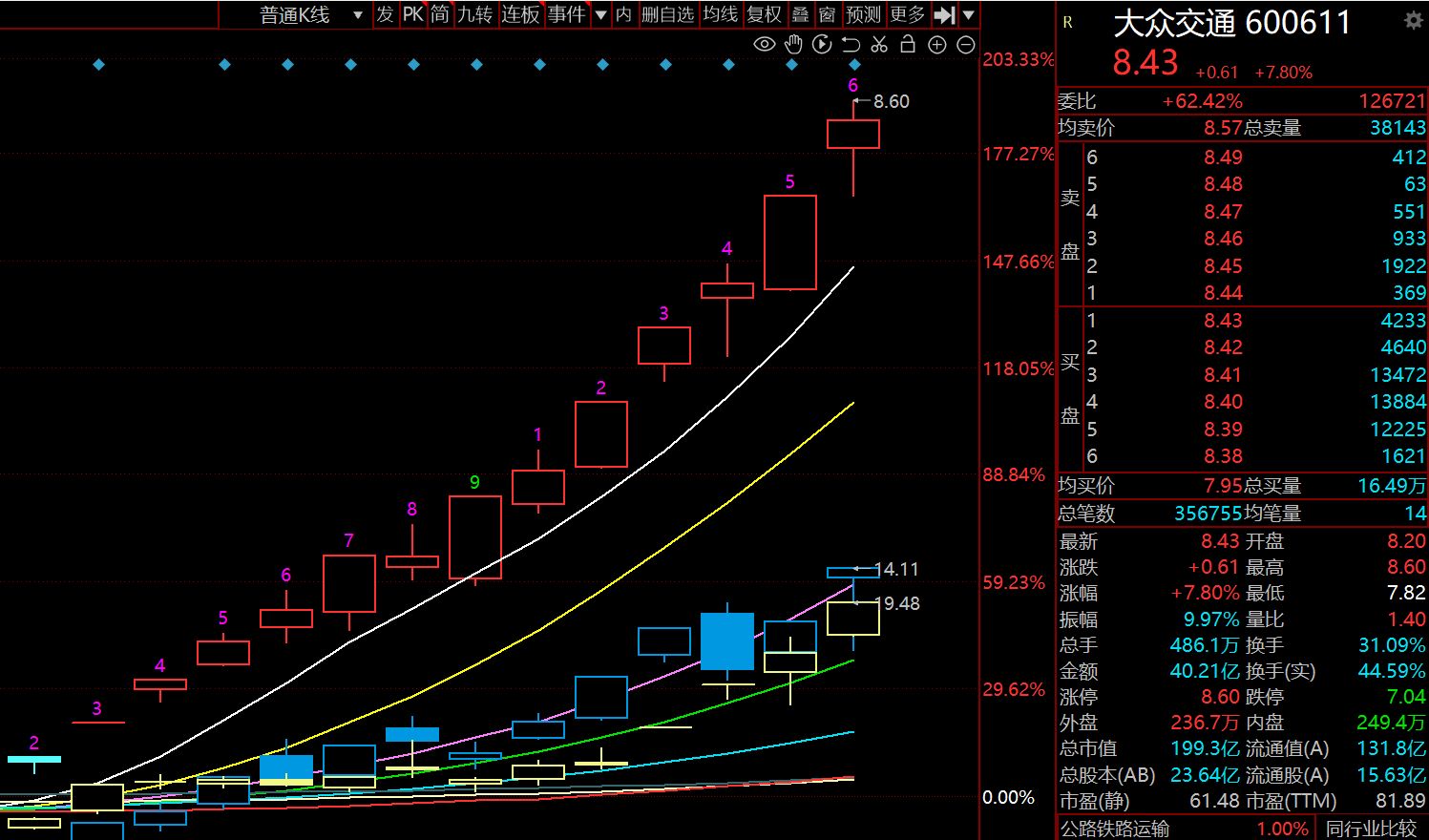Click the 最高 8.60 value
This screenshot has height=840, width=1429.
[1406, 567]
